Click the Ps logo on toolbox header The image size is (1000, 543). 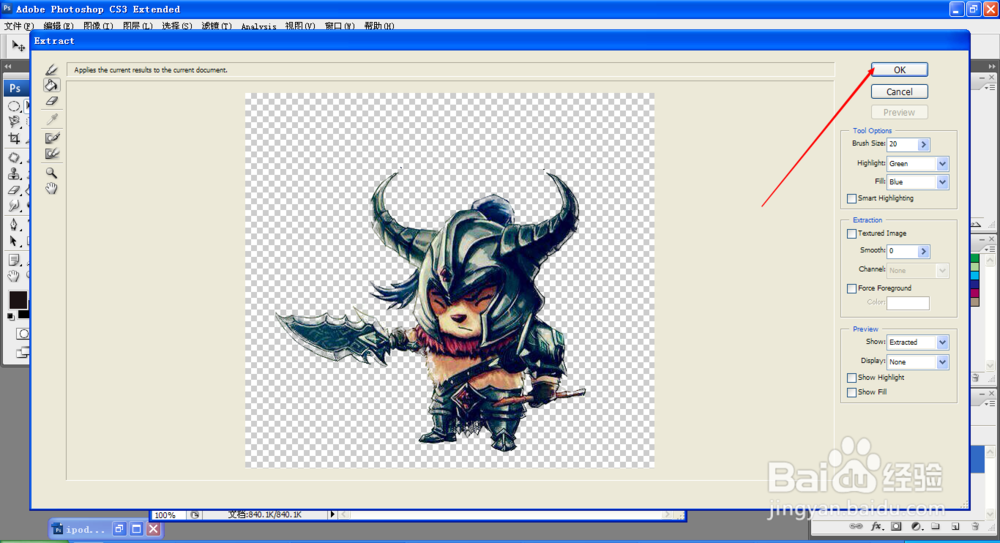point(15,88)
